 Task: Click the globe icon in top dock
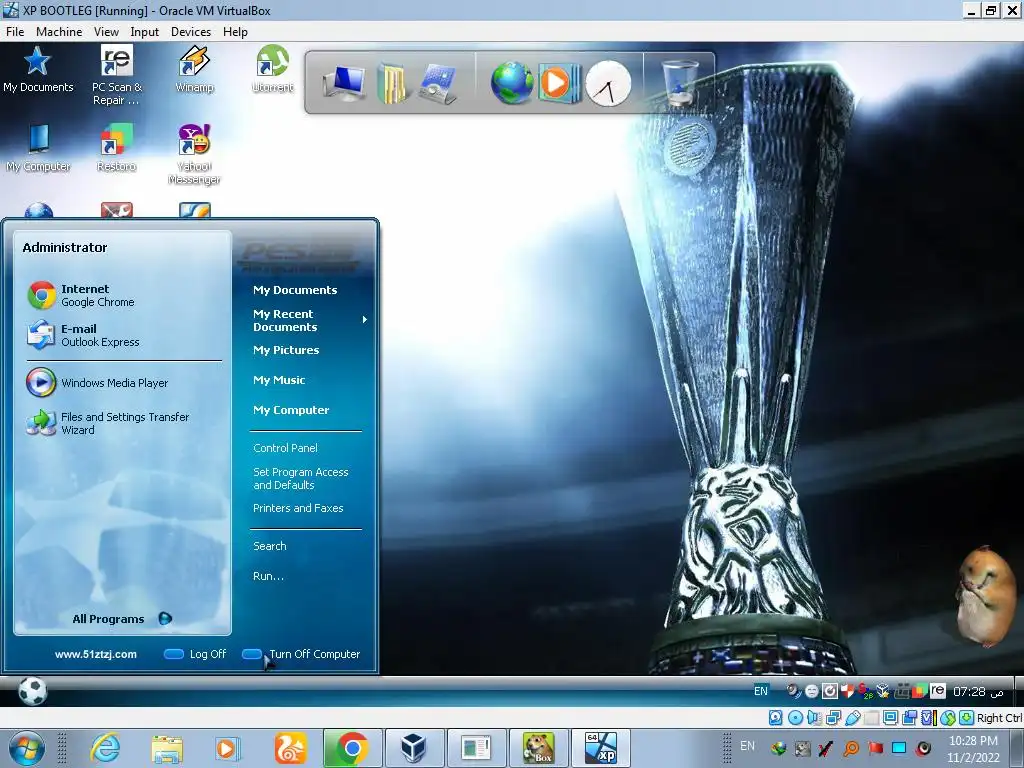(x=511, y=83)
